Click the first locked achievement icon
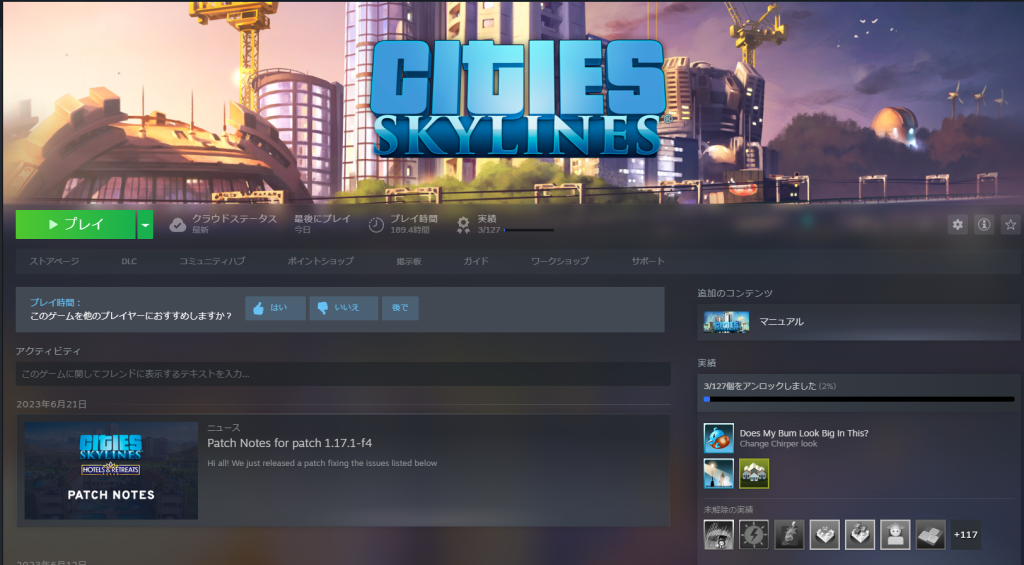 718,534
